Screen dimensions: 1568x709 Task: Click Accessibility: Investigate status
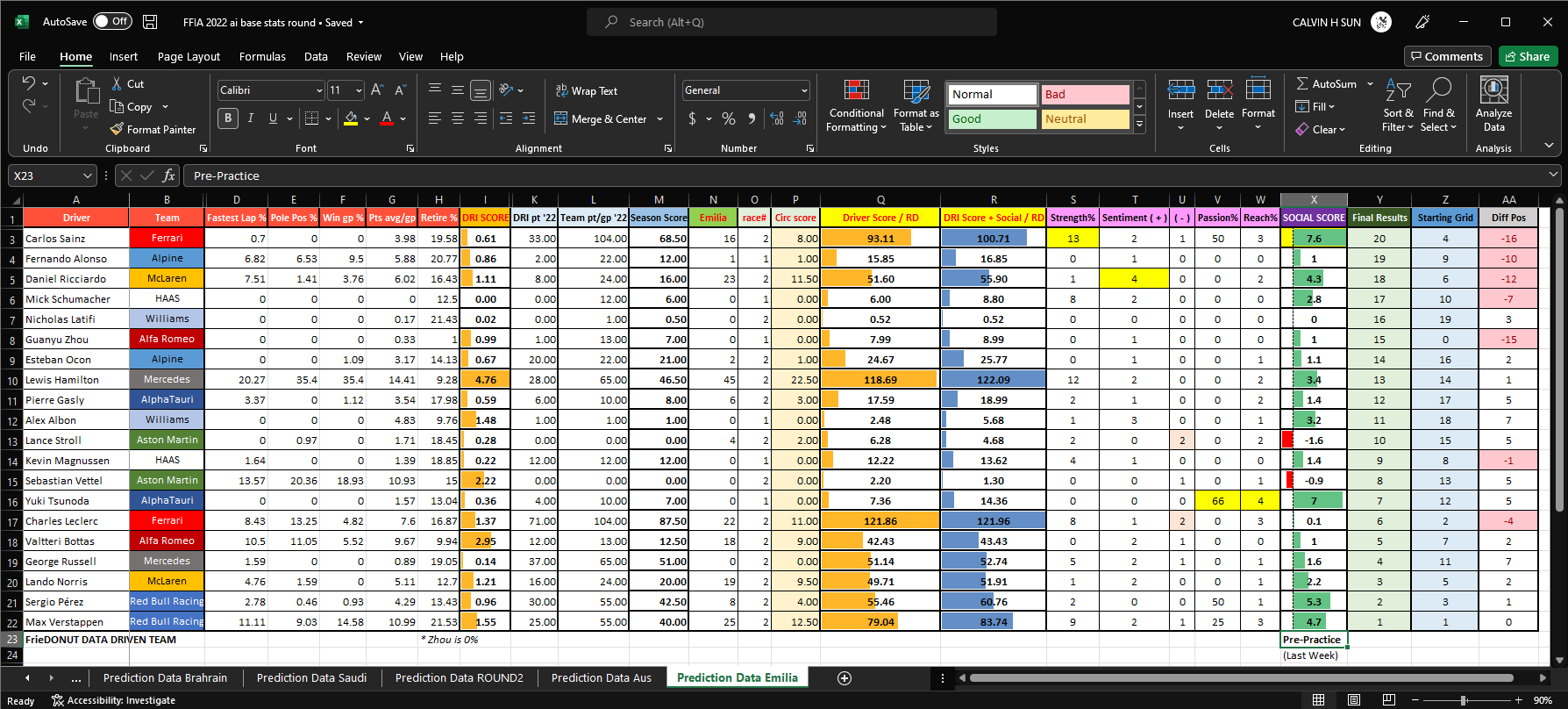(114, 700)
